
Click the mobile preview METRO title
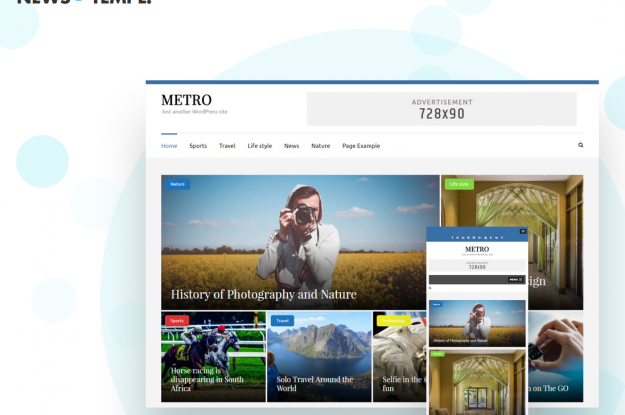[477, 249]
